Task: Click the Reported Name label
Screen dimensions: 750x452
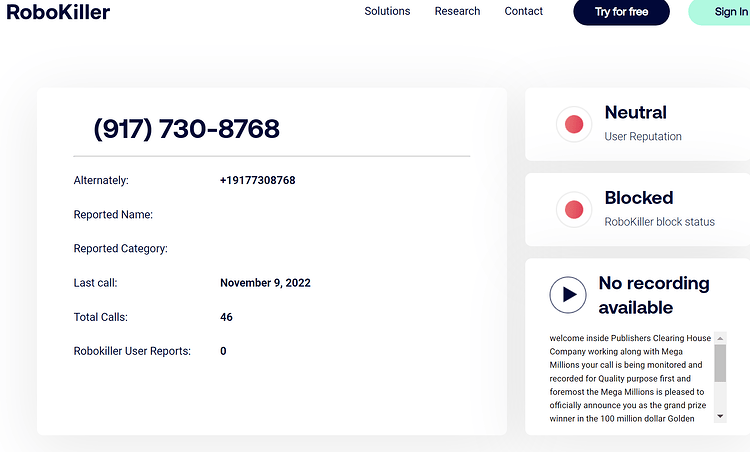Action: 113,215
